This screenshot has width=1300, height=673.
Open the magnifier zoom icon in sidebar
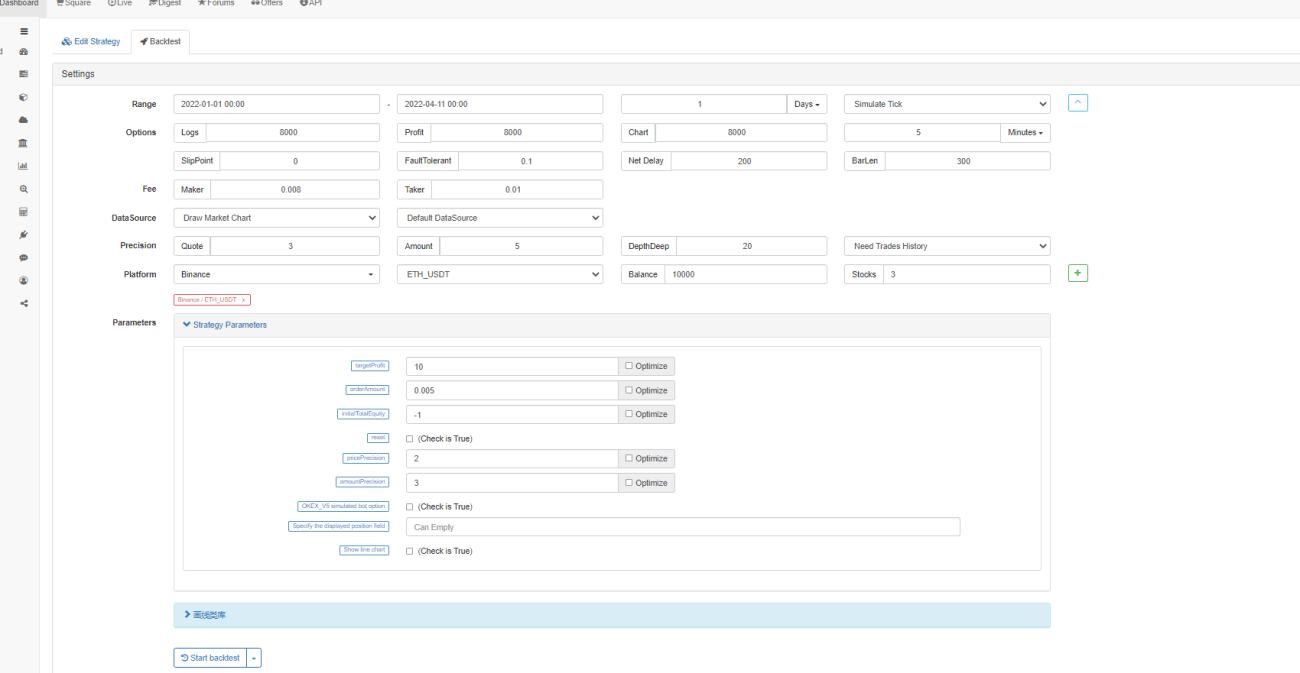pyautogui.click(x=24, y=189)
